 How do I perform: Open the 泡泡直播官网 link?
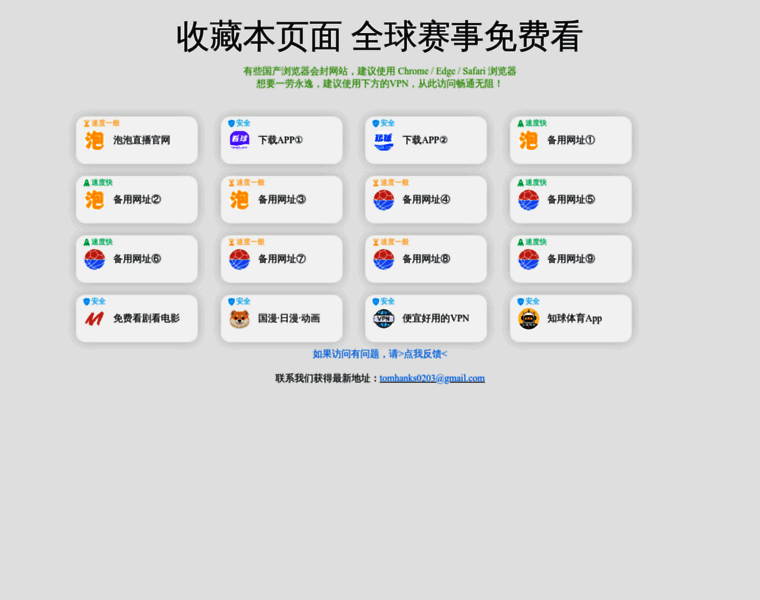(142, 140)
